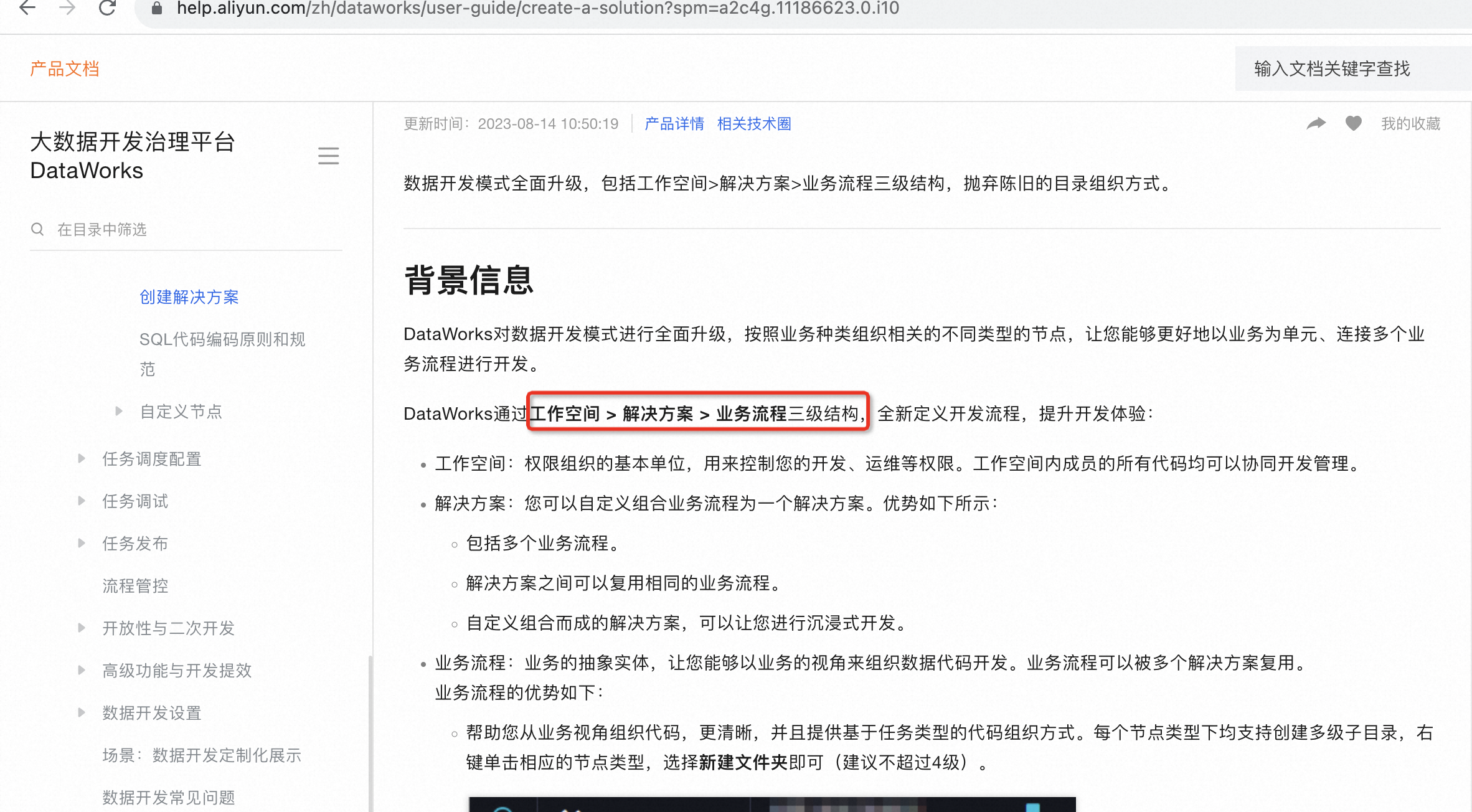
Task: Click the bold text 新建文件夹
Action: [x=743, y=762]
